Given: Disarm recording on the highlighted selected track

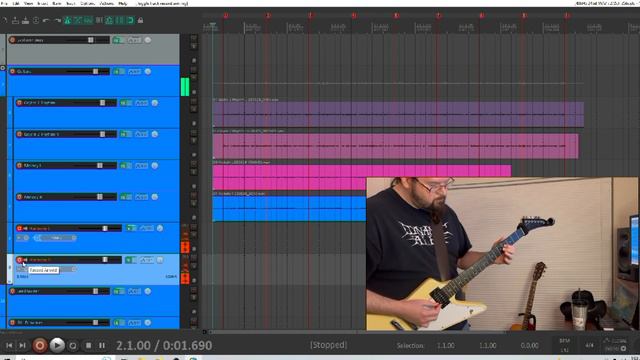Looking at the screenshot, I should click(19, 260).
